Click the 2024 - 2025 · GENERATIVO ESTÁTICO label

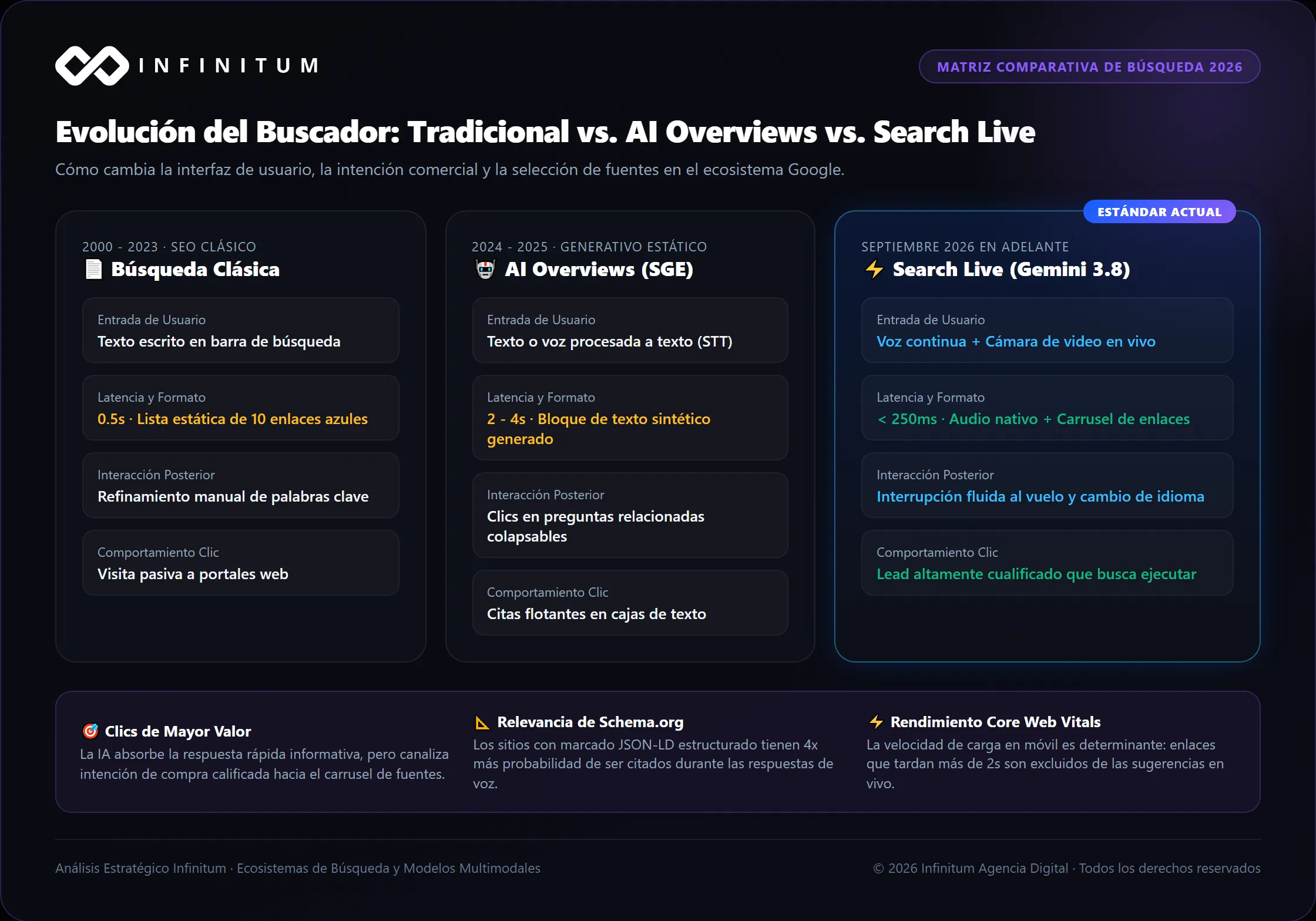589,247
